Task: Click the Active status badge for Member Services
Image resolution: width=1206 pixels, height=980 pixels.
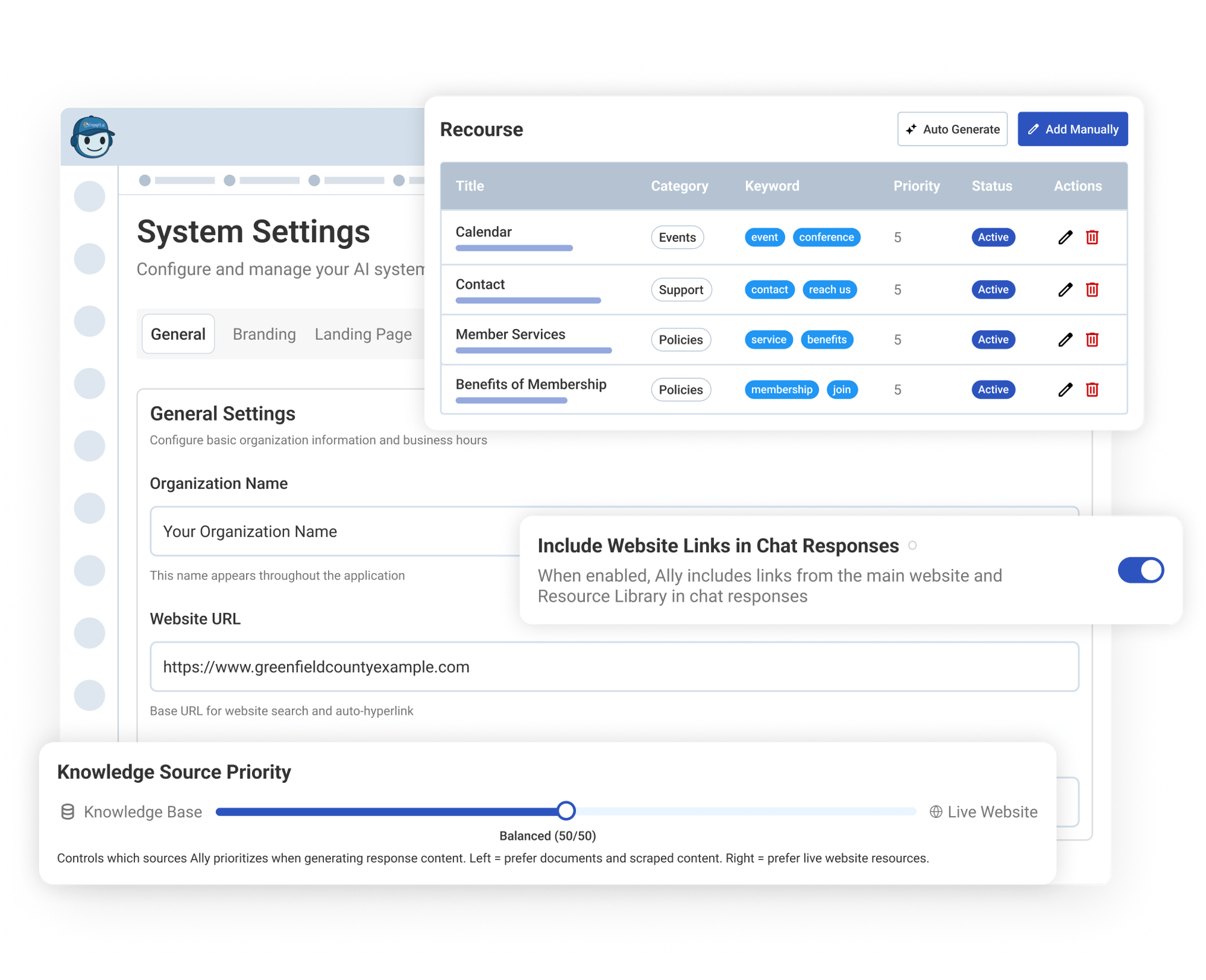Action: [993, 340]
